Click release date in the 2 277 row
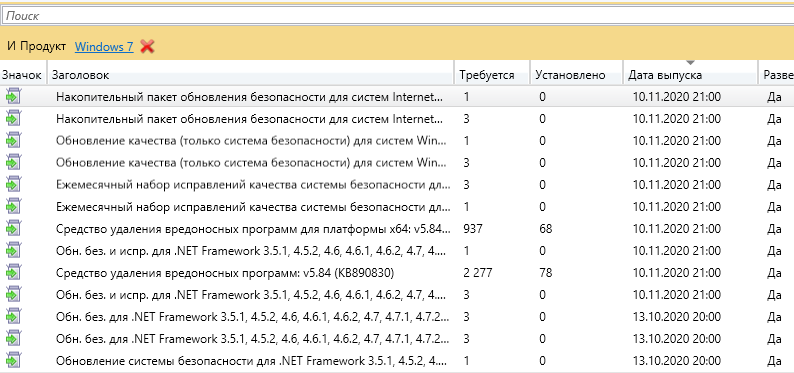This screenshot has width=794, height=373. (x=677, y=273)
